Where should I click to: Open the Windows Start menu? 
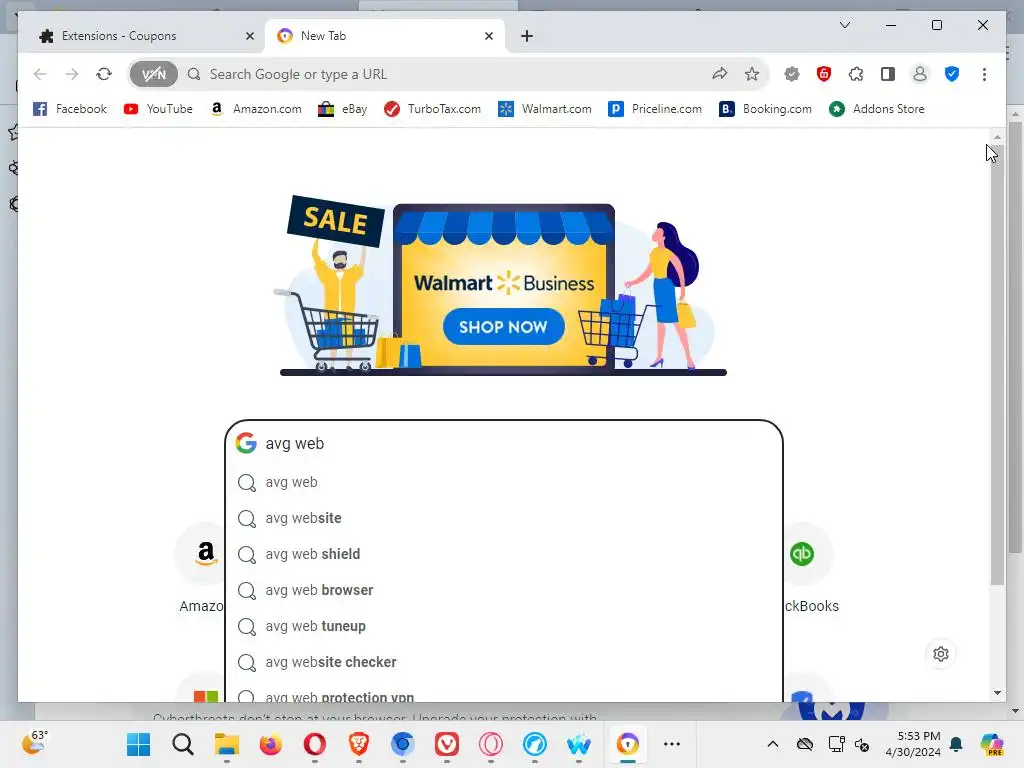138,744
